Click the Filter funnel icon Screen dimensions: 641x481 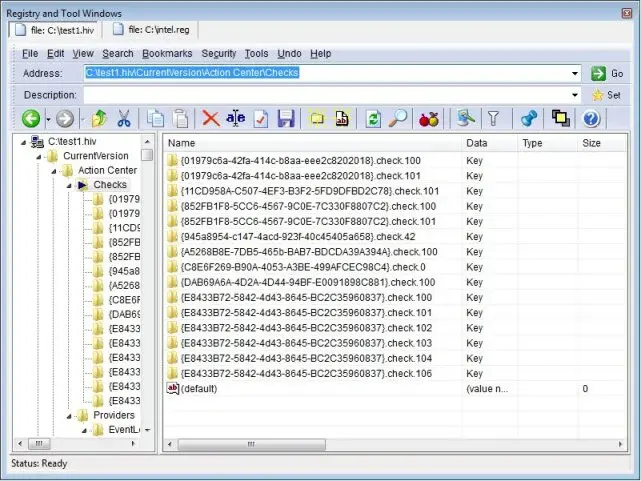pyautogui.click(x=493, y=119)
